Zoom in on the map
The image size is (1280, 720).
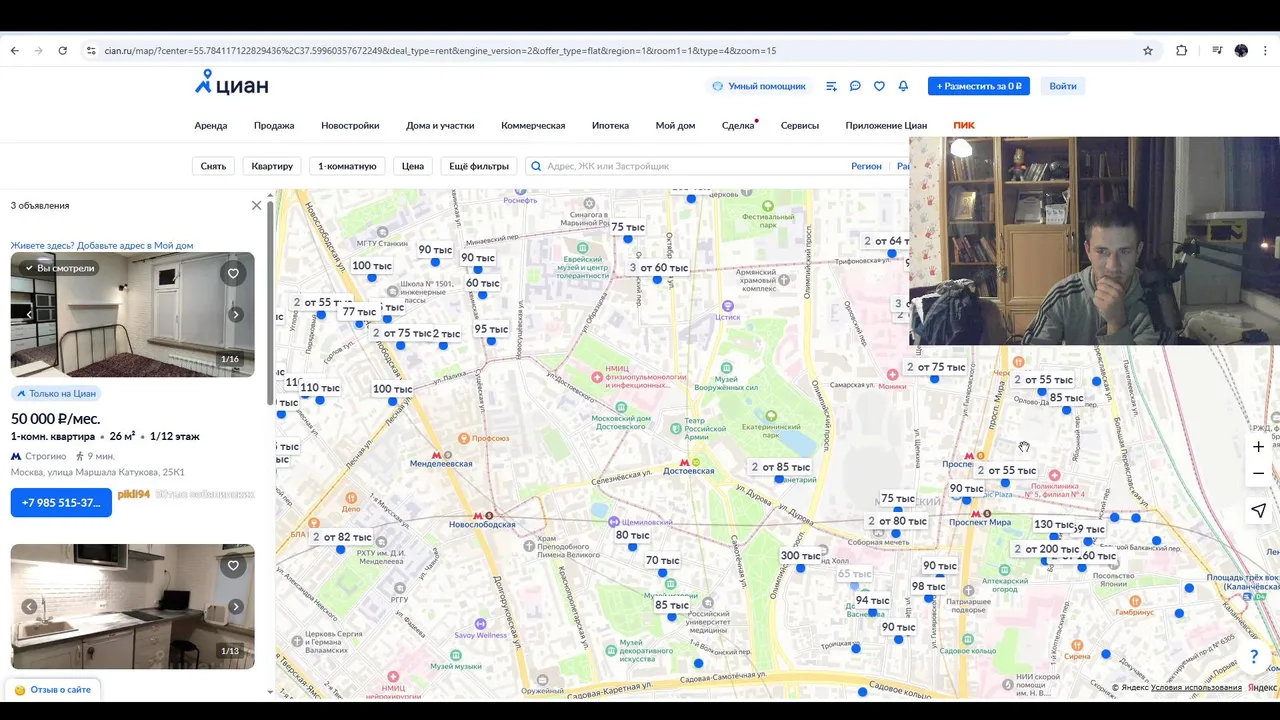[1258, 447]
